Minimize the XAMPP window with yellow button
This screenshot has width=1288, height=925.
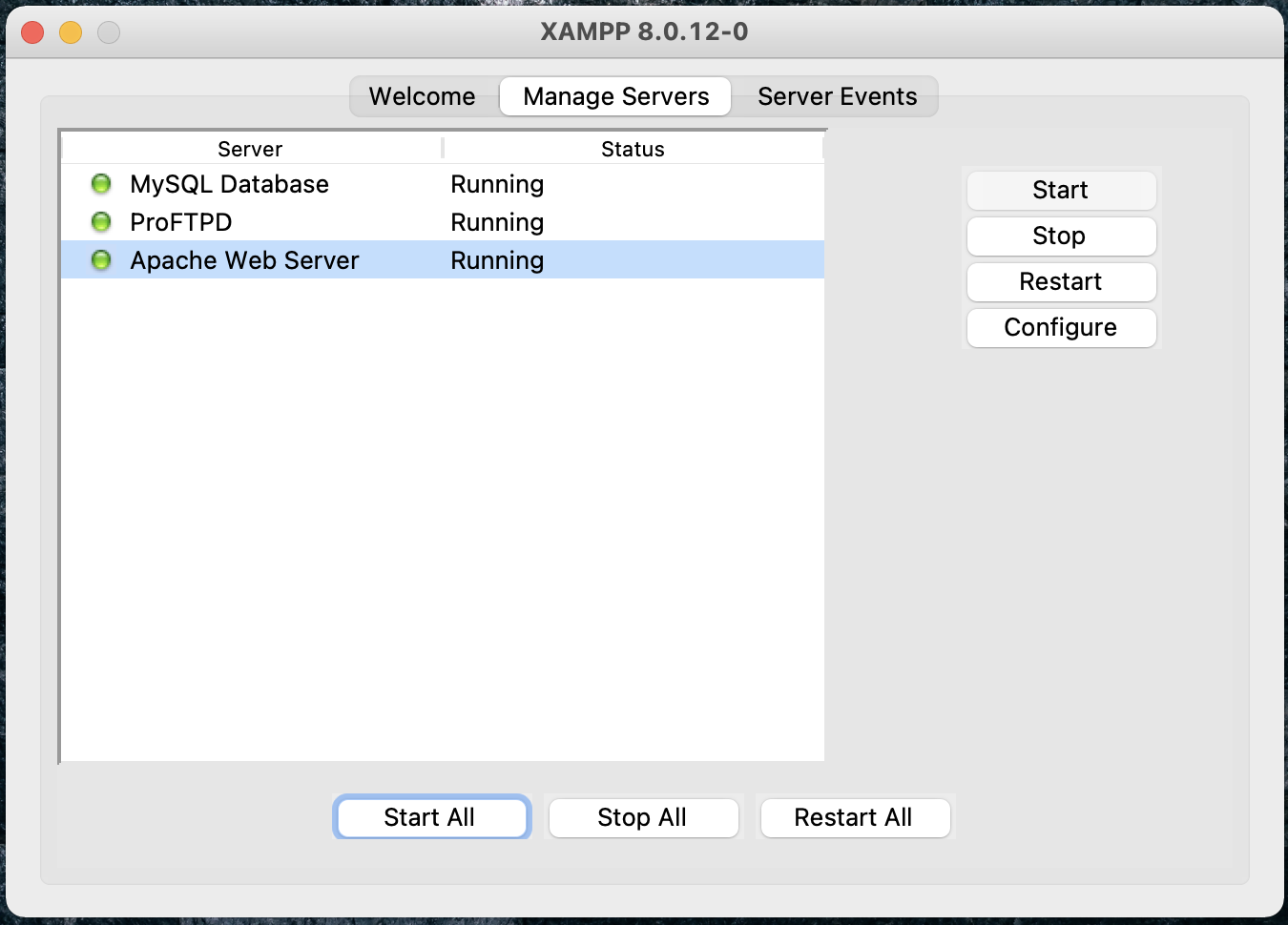click(x=71, y=32)
